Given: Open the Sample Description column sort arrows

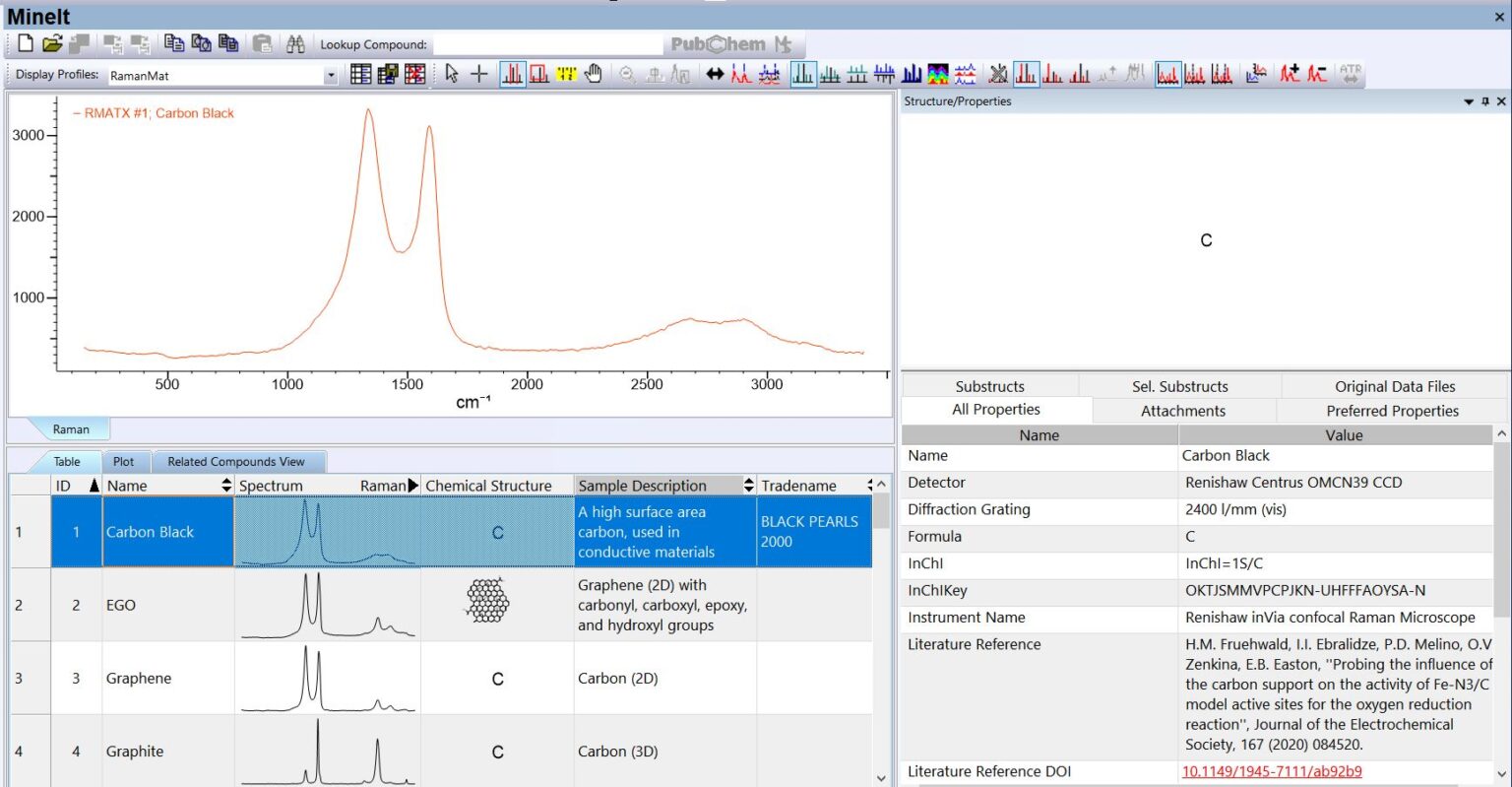Looking at the screenshot, I should (x=748, y=486).
